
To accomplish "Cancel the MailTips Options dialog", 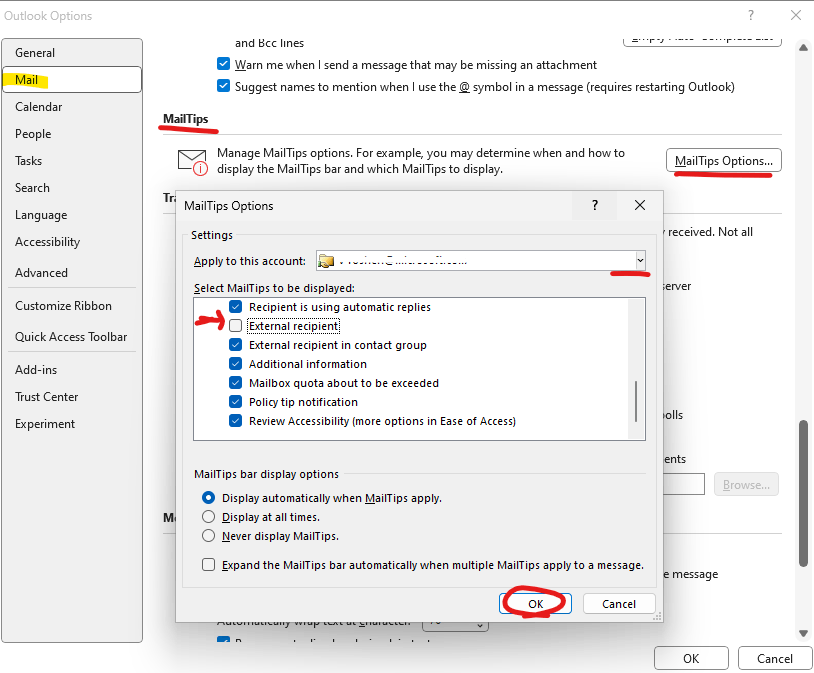I will [619, 603].
